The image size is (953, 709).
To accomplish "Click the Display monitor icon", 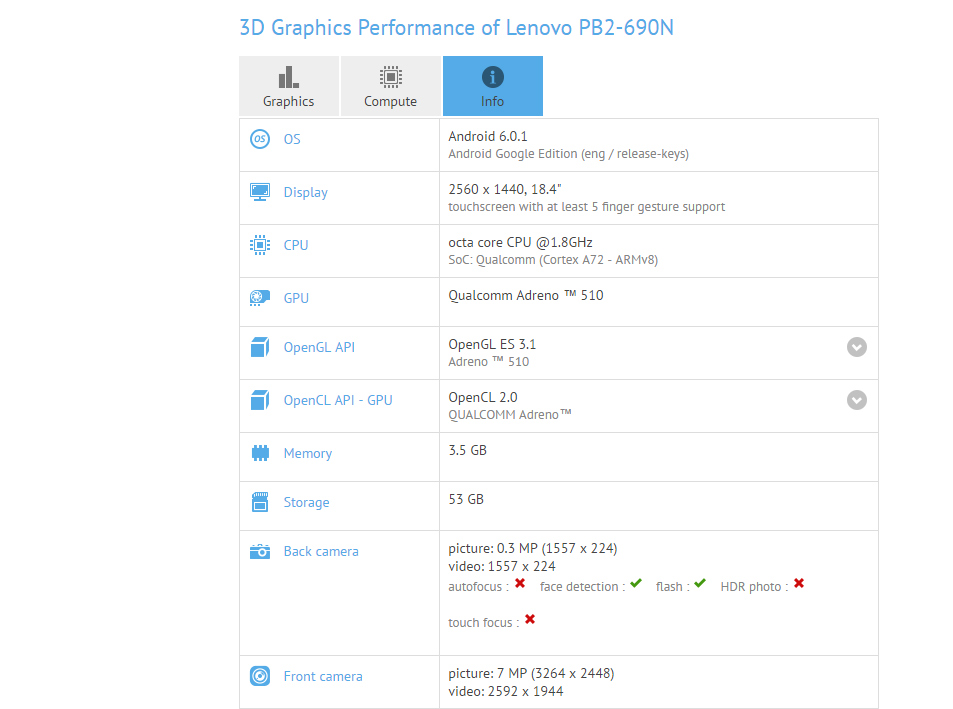I will coord(260,192).
